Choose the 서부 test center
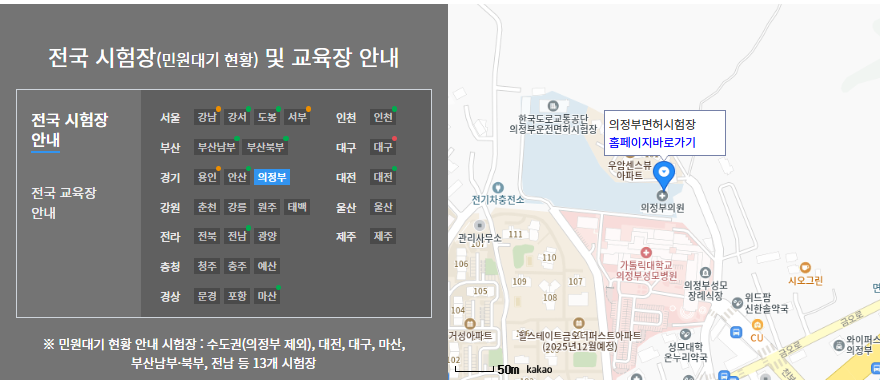 [x=297, y=117]
